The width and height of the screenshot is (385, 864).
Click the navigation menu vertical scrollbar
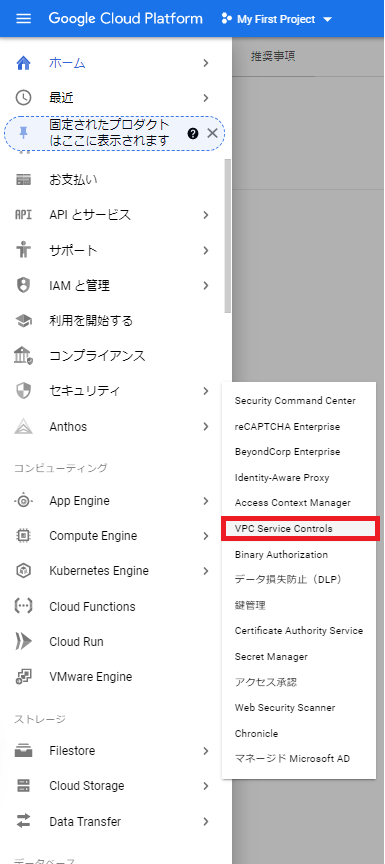[228, 236]
